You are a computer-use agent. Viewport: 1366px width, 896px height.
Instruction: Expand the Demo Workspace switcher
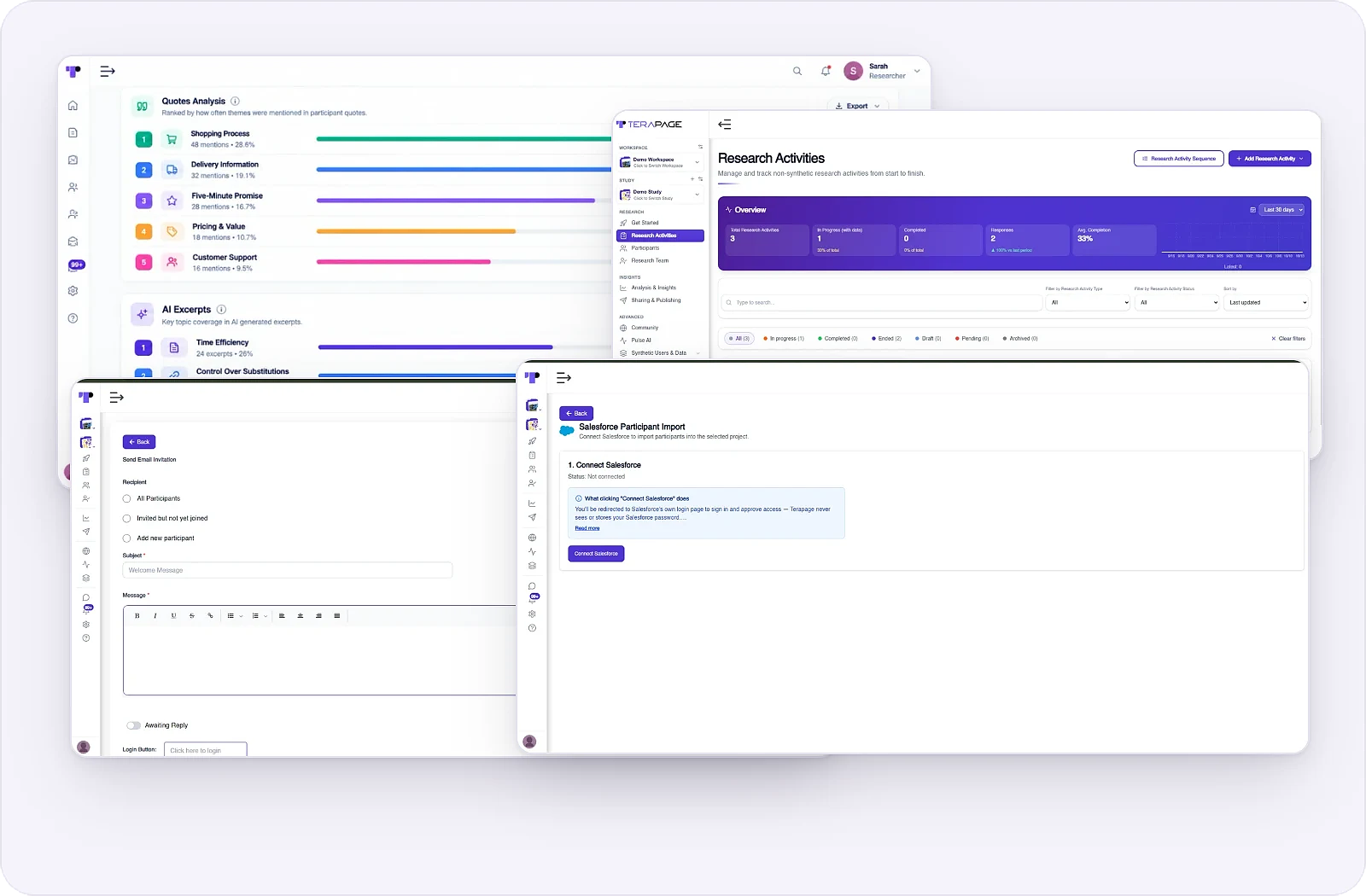click(x=661, y=162)
